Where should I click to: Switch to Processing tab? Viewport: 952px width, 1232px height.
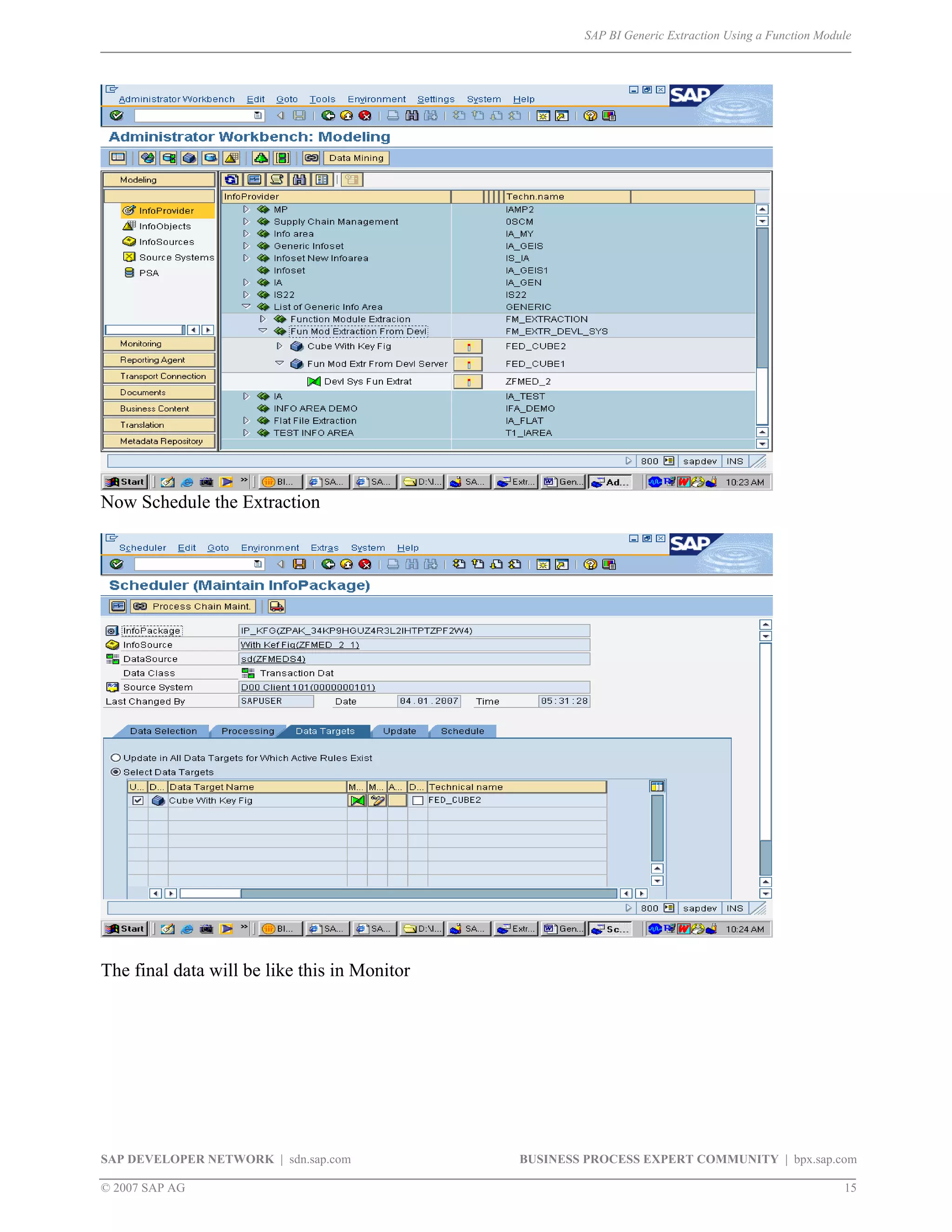[248, 731]
